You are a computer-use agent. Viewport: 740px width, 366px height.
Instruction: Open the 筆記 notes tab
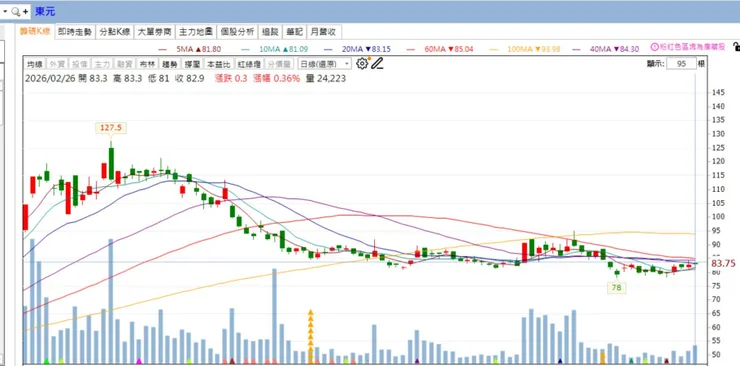[294, 32]
